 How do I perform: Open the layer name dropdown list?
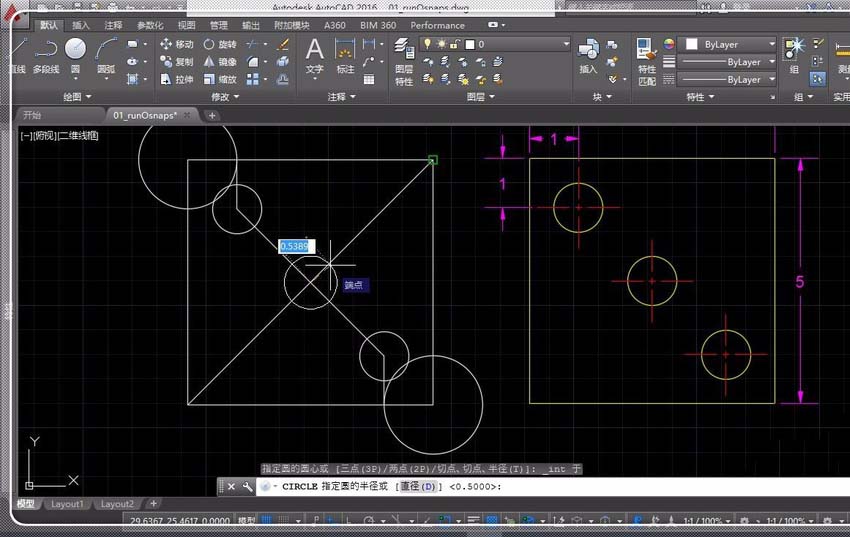click(x=565, y=44)
